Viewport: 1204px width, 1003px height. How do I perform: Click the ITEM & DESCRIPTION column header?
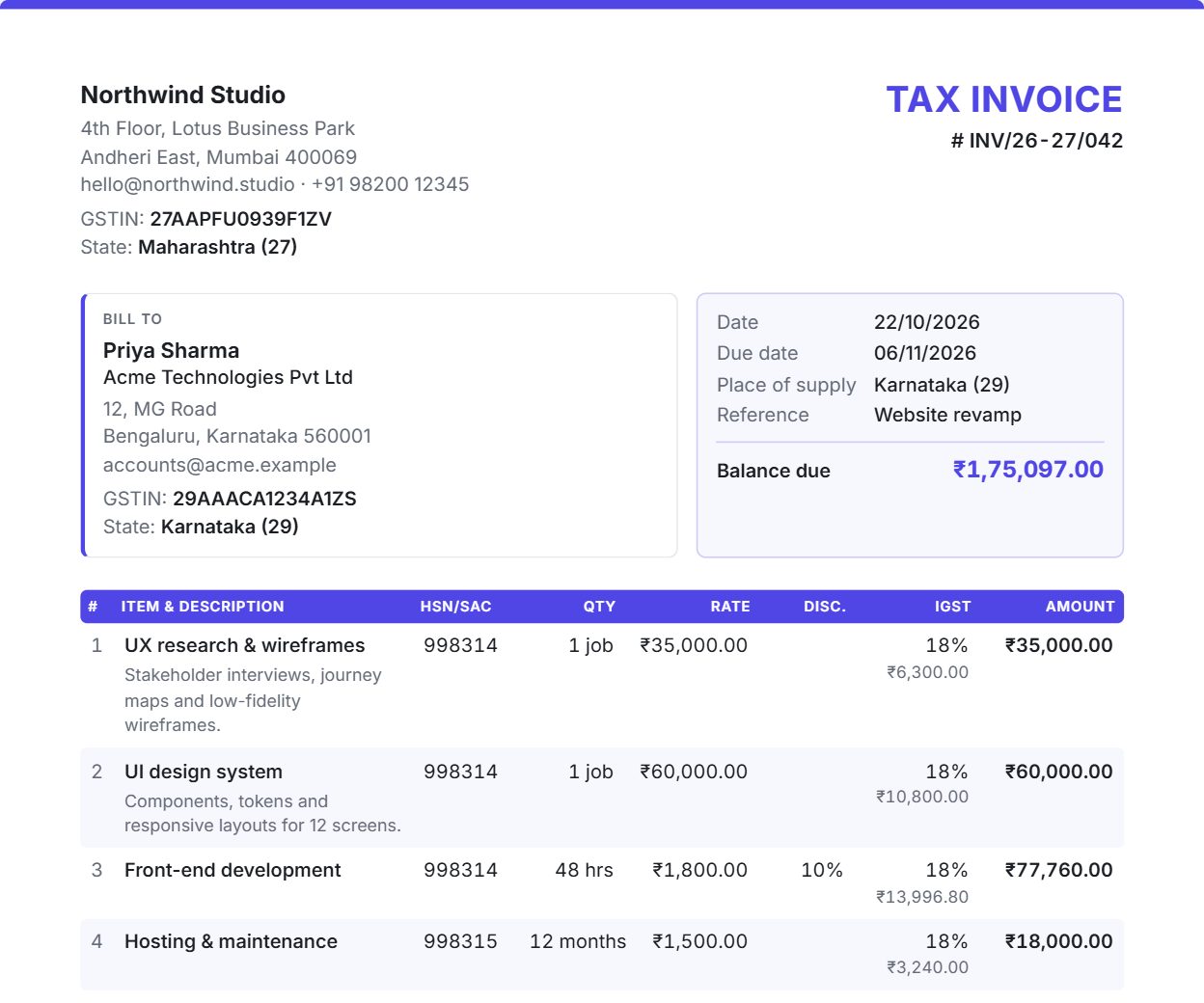tap(203, 607)
